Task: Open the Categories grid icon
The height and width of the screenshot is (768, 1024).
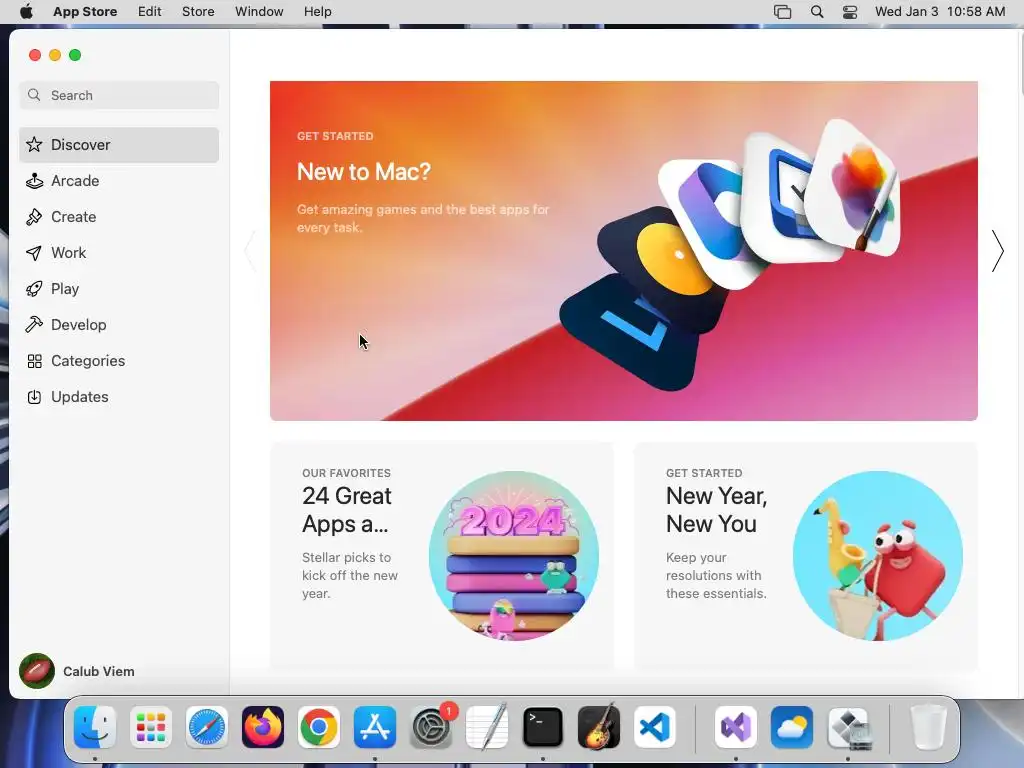Action: point(34,360)
